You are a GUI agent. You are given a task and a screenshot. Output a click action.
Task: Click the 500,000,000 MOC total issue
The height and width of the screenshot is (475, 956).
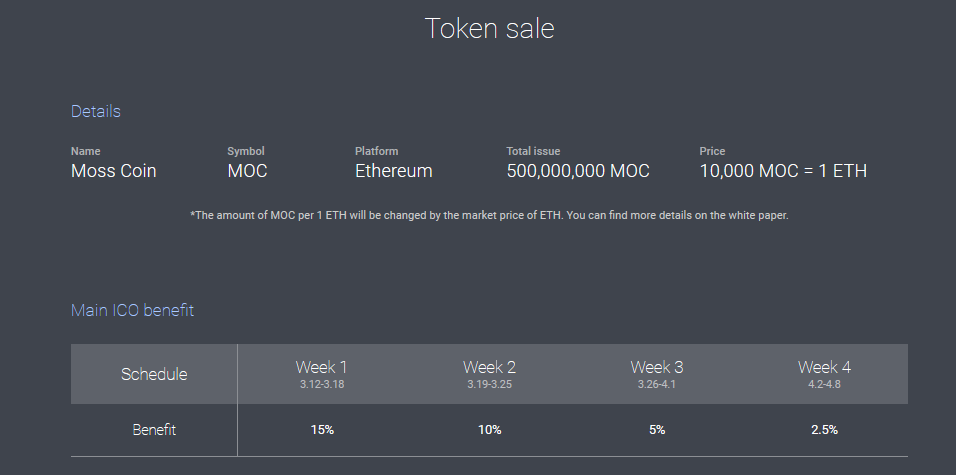(578, 171)
